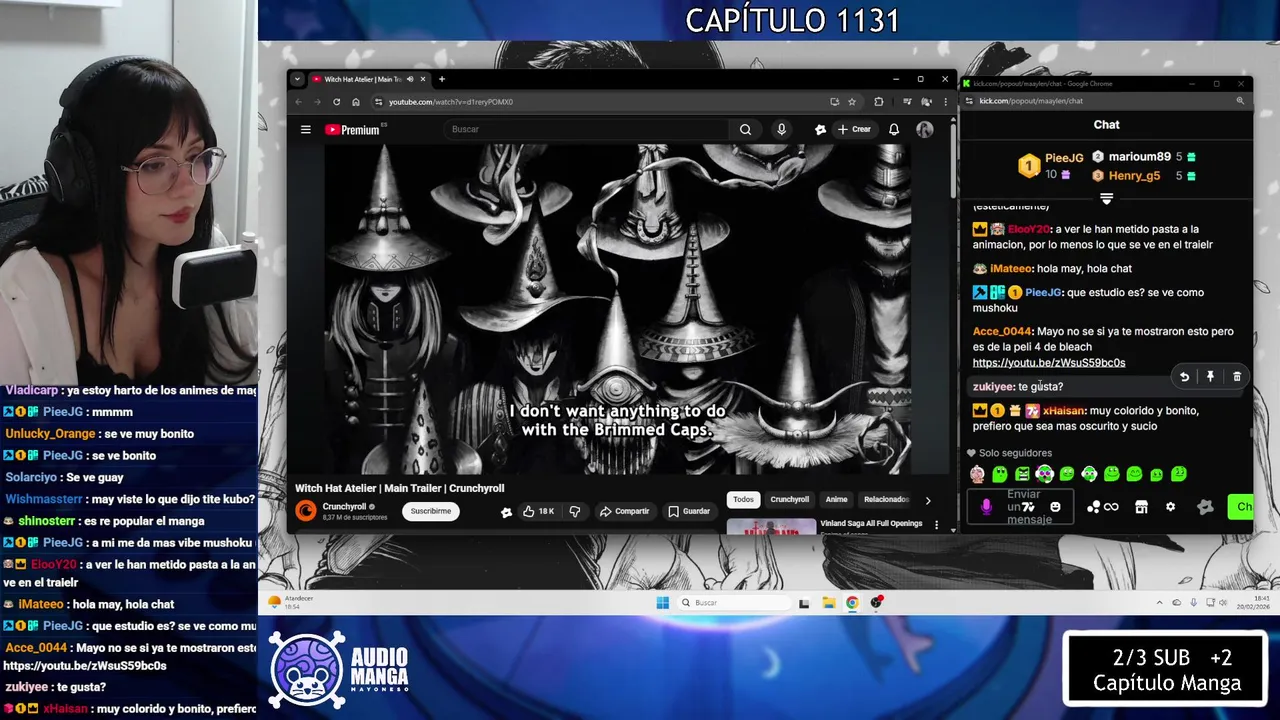Click the taskbar Buscar search box
The image size is (1280, 720).
[x=732, y=603]
